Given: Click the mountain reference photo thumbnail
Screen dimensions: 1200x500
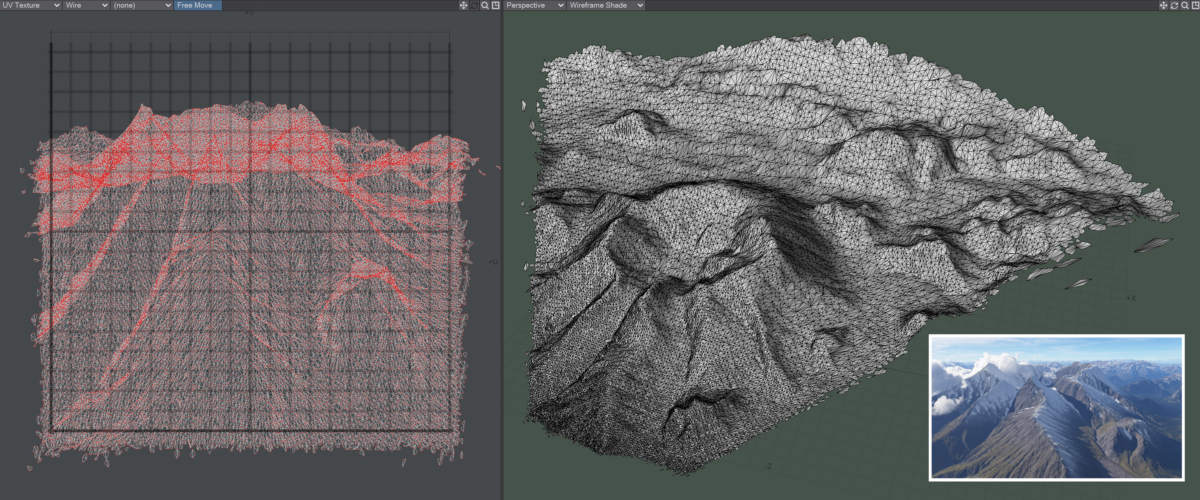Looking at the screenshot, I should click(1056, 407).
